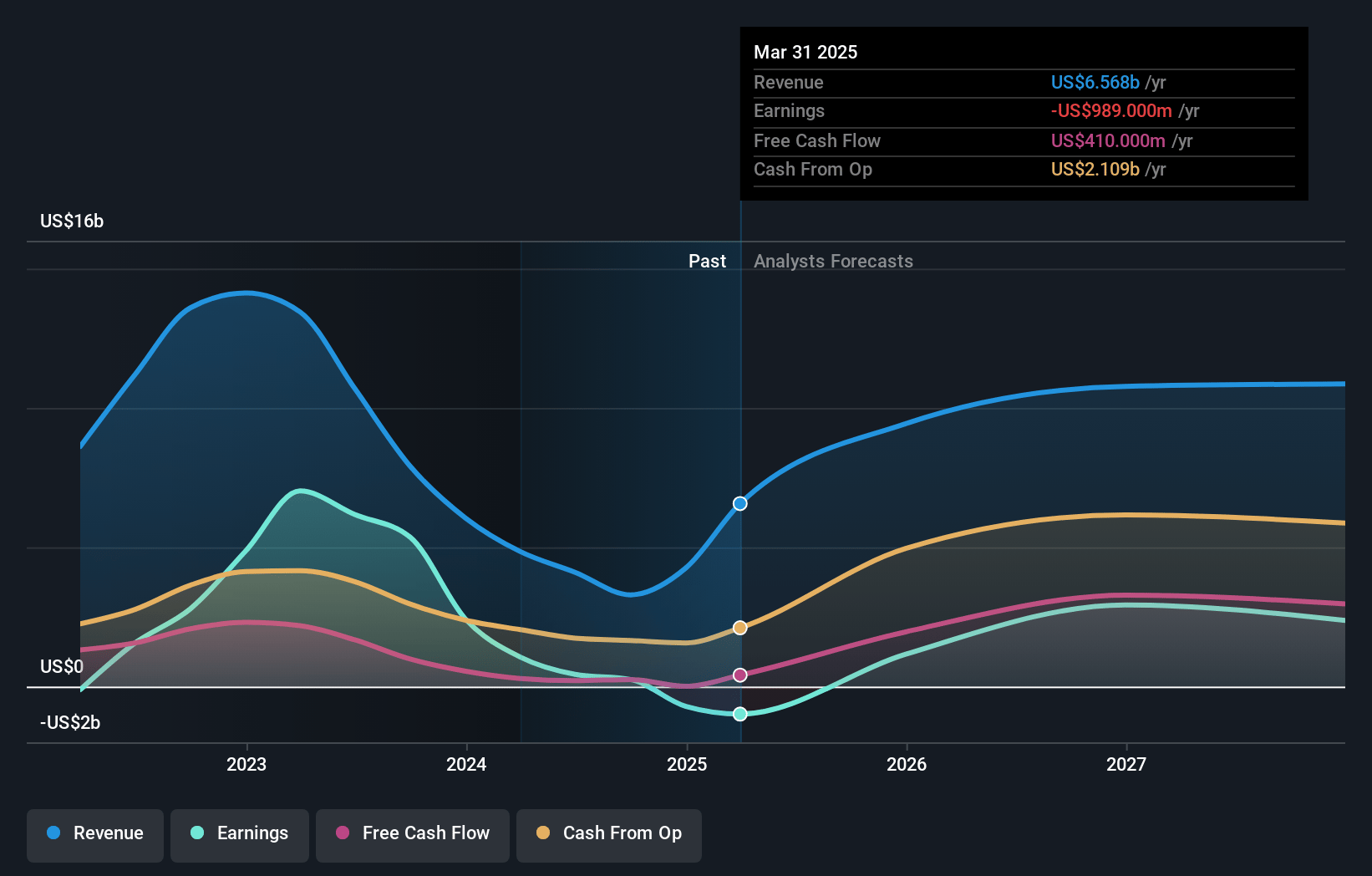The width and height of the screenshot is (1372, 876).
Task: Toggle the Free Cash Flow legend button
Action: 413,835
